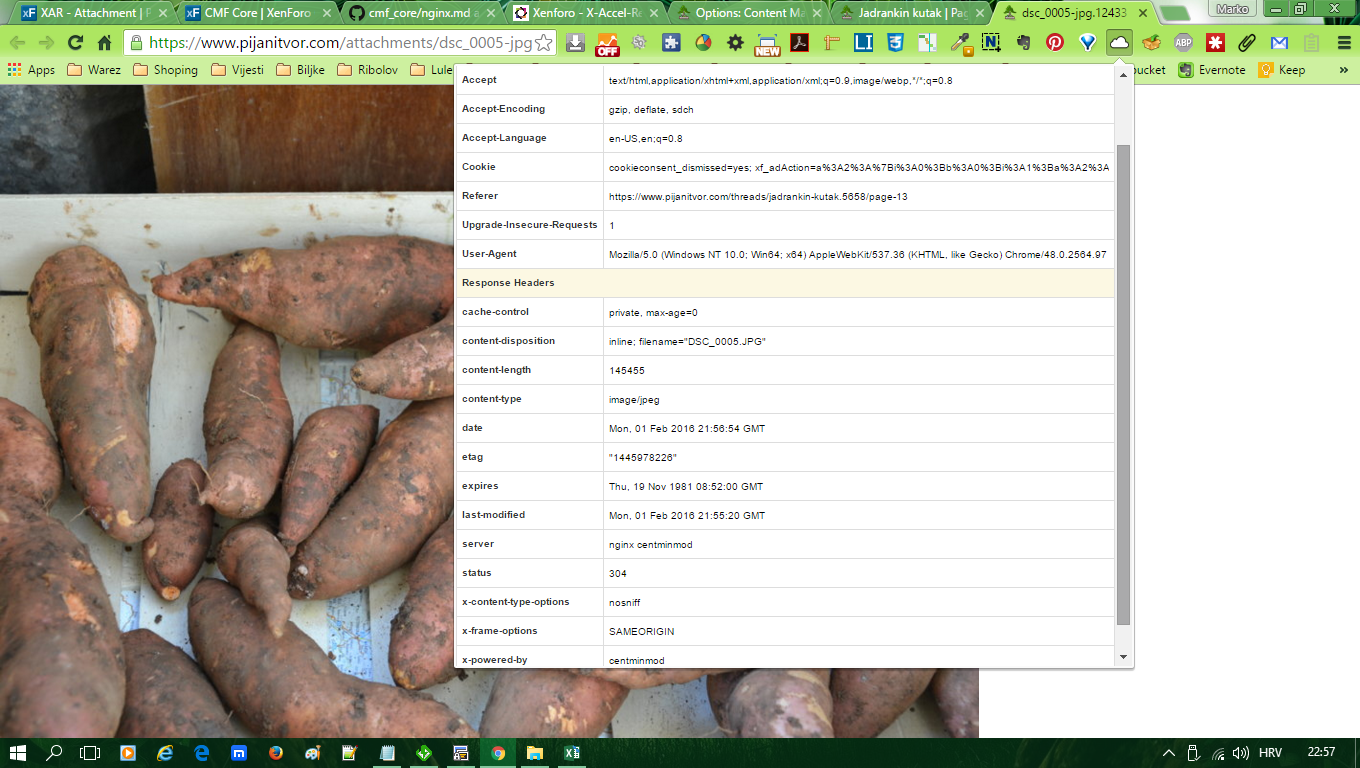The width and height of the screenshot is (1360, 768).
Task: Click the paperclip extension icon
Action: click(1247, 43)
